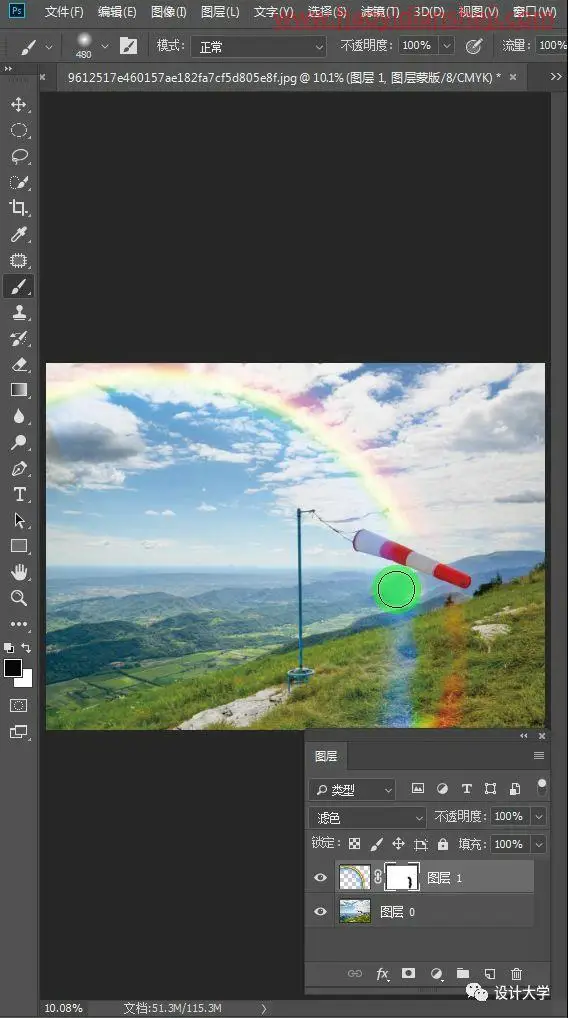Open brush 模式 正常 dropdown
The image size is (568, 1018).
click(x=258, y=46)
